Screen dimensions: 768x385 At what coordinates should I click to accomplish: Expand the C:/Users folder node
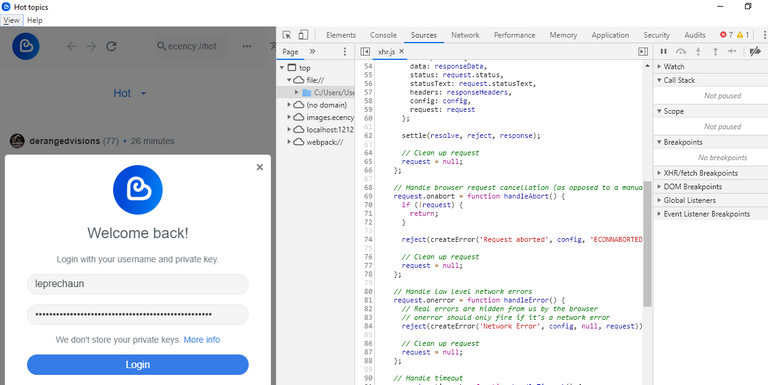point(296,92)
